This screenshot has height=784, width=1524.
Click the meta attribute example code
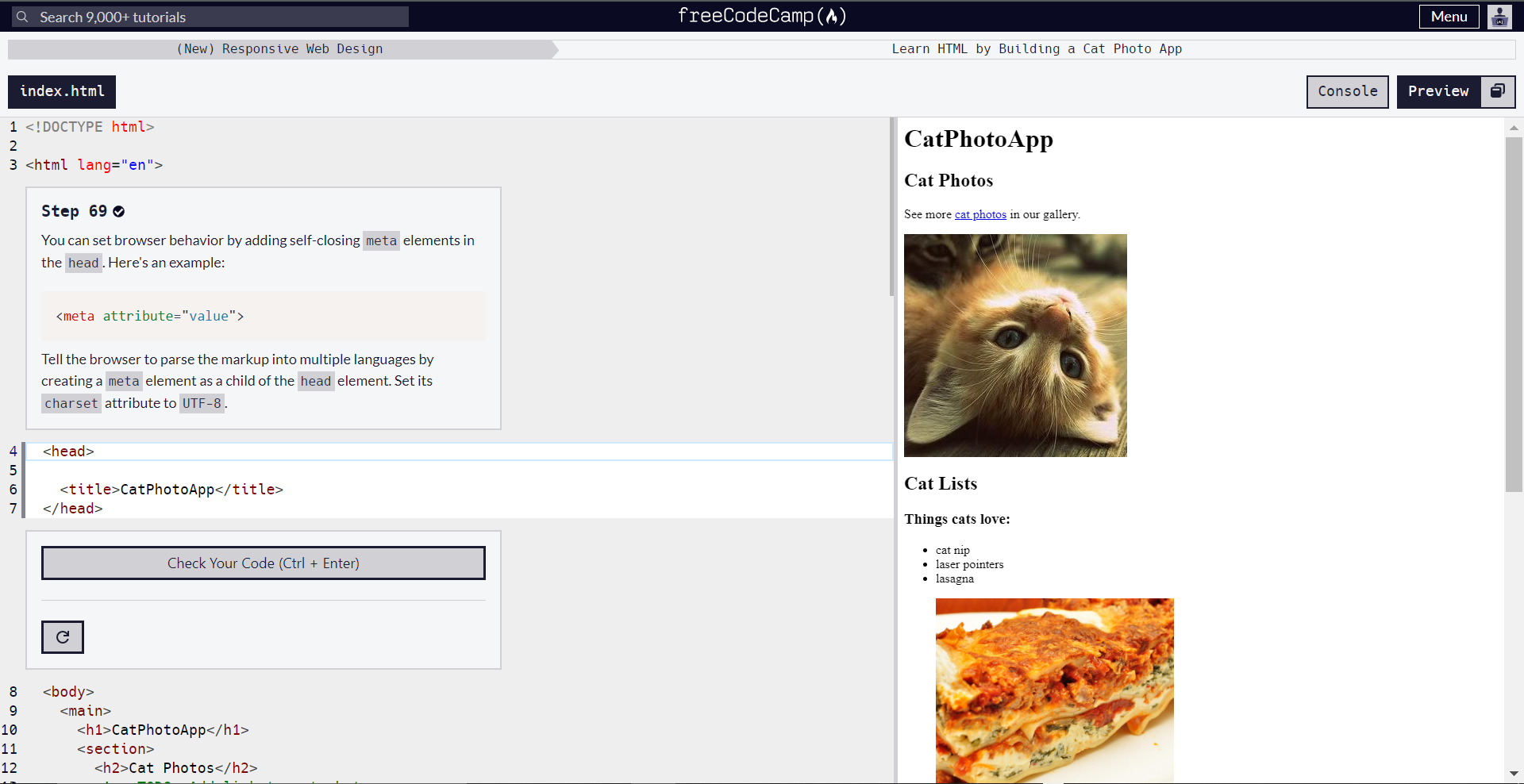(x=150, y=316)
